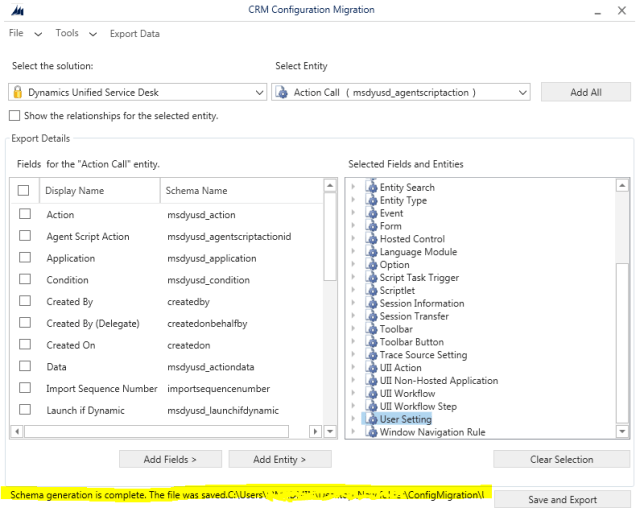Click the Add All button
The height and width of the screenshot is (516, 640).
tap(586, 92)
